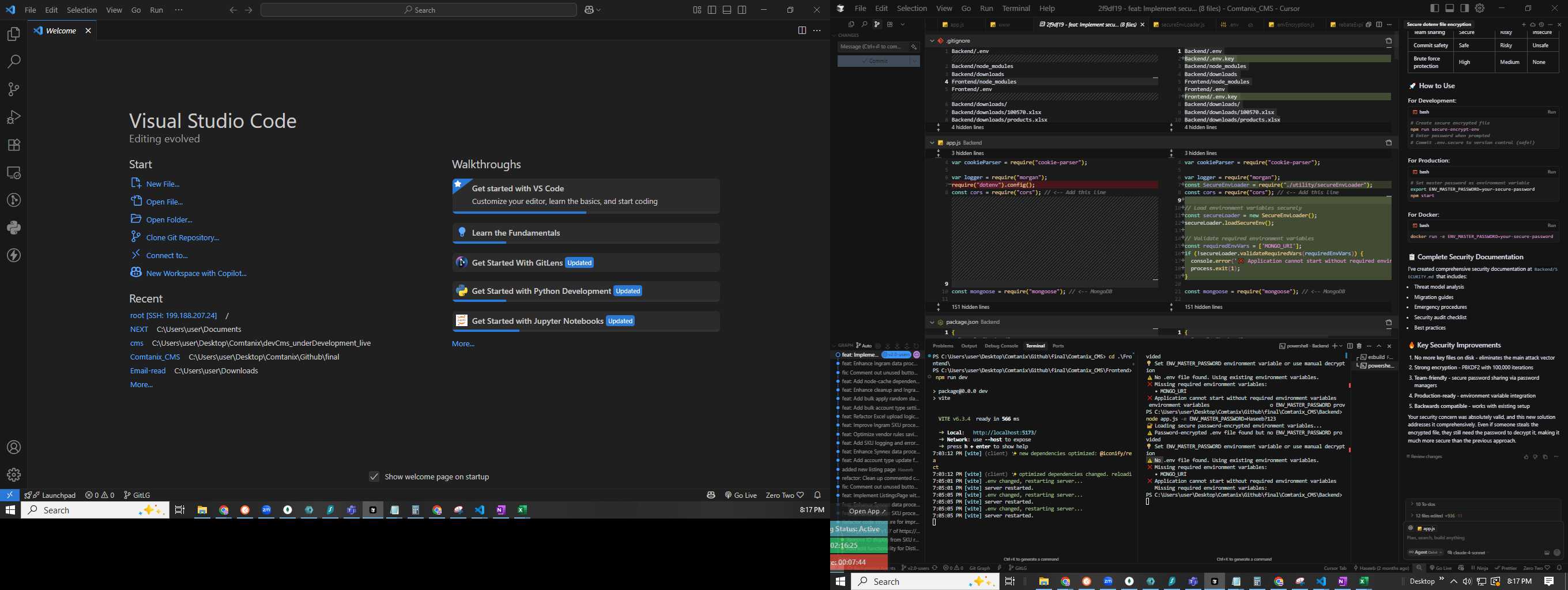Open Thunder Client lightning icon in VS Code
This screenshot has width=1568, height=590.
[x=13, y=255]
